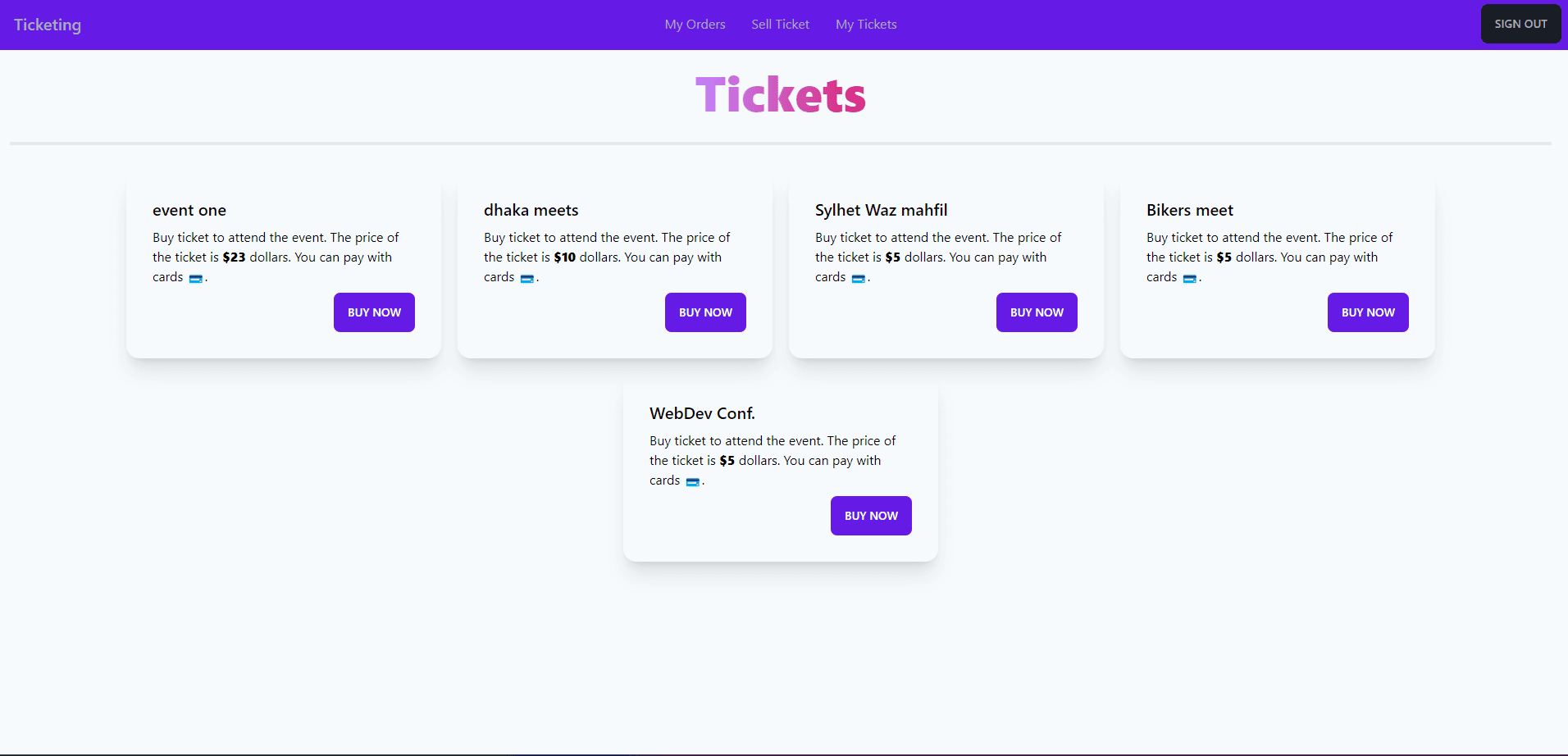Click BUY NOW for Bikers meet

coord(1367,312)
